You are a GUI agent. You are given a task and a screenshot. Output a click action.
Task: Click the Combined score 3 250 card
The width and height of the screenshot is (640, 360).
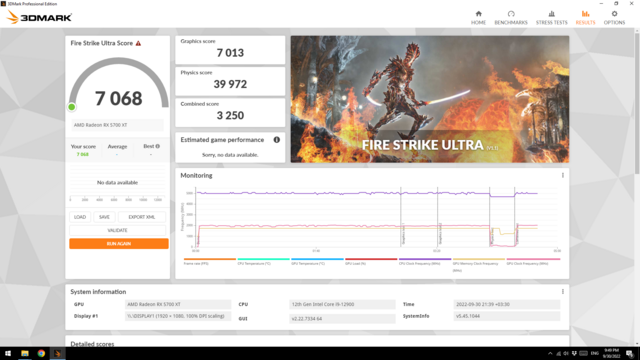coord(230,113)
